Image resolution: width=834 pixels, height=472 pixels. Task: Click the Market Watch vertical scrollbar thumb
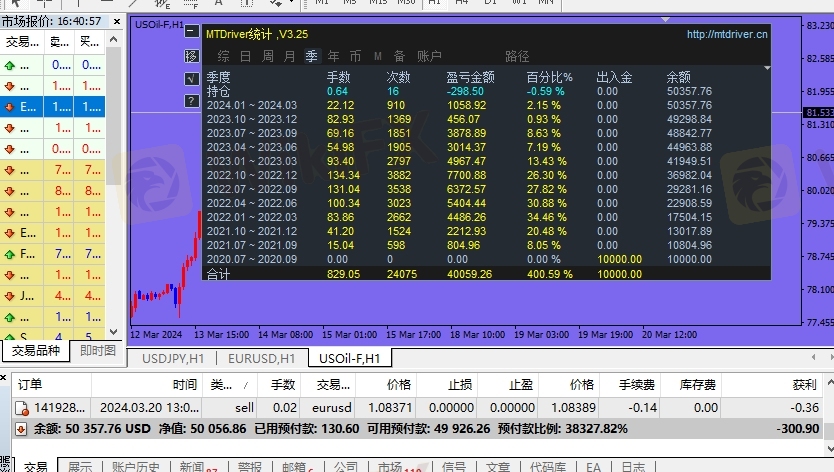click(113, 115)
